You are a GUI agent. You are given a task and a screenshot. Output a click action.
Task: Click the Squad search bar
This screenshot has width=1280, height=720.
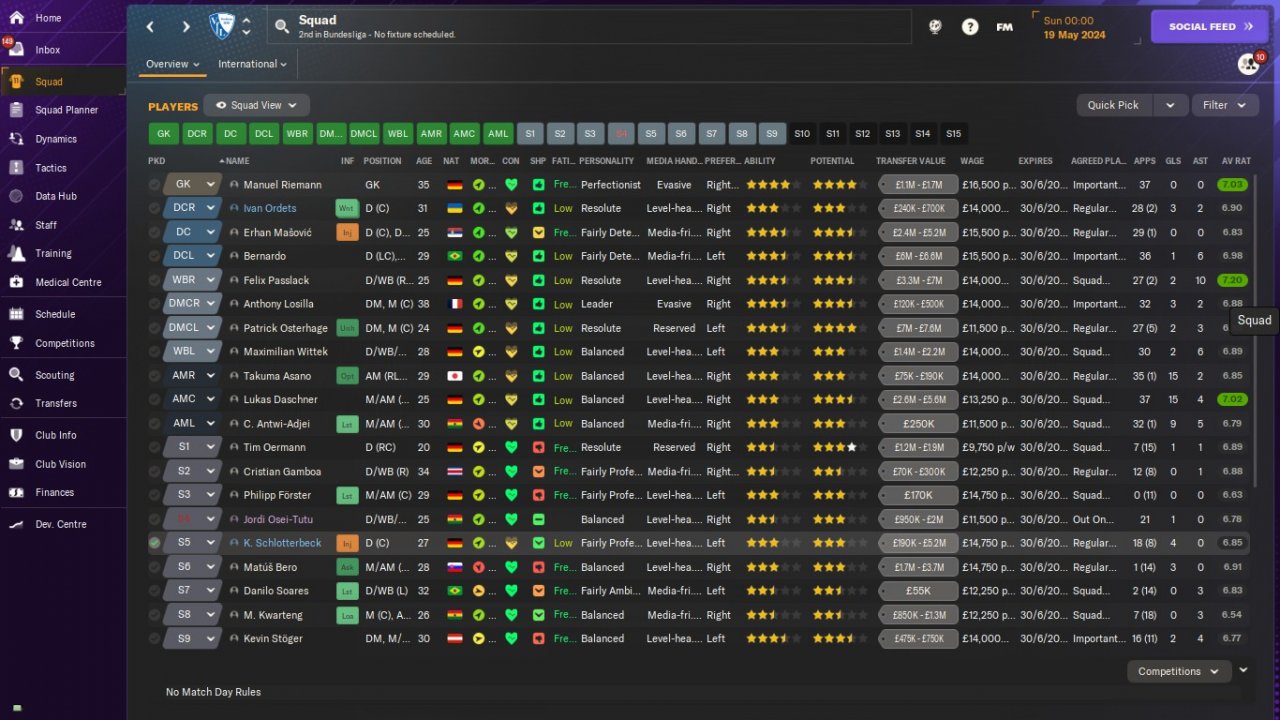tap(590, 27)
